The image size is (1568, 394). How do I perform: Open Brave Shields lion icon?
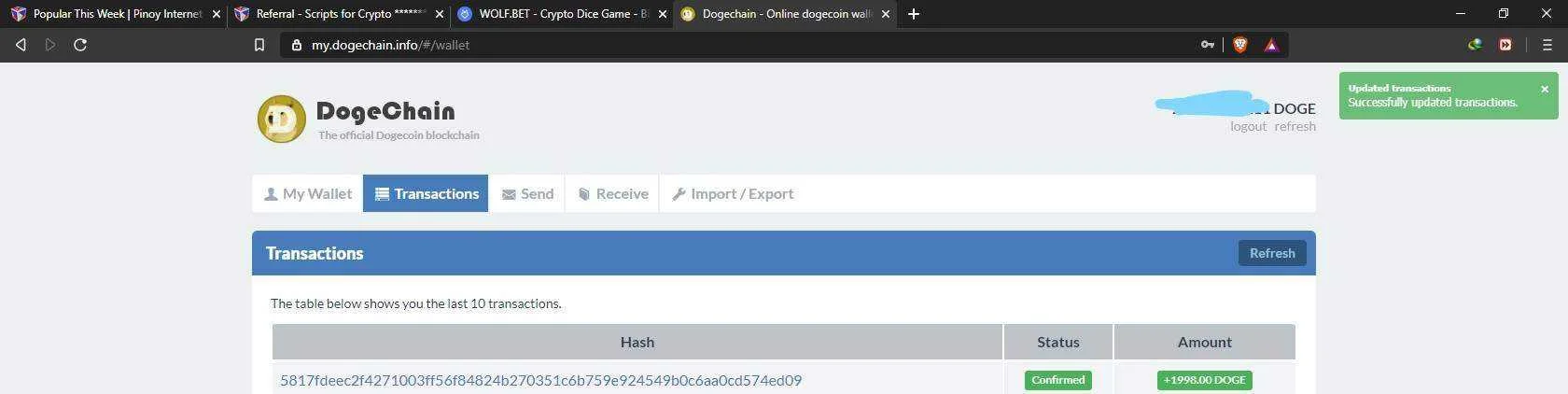tap(1240, 45)
